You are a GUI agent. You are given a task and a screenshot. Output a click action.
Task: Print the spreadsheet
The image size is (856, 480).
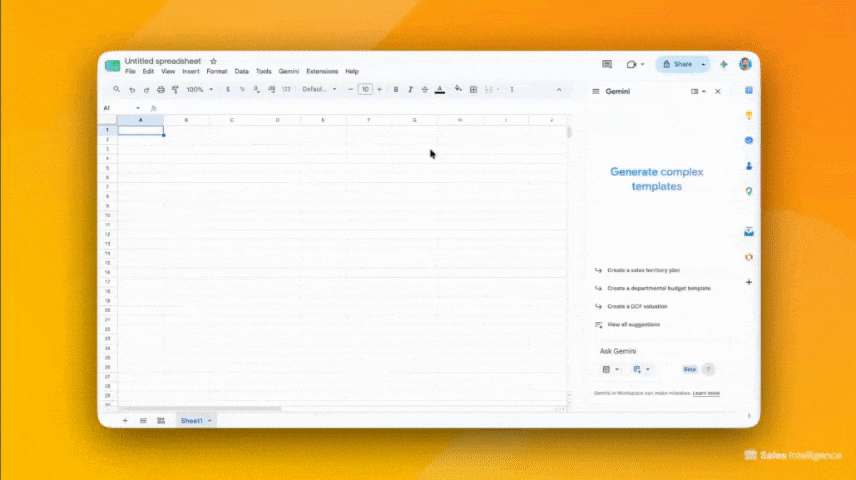point(160,90)
